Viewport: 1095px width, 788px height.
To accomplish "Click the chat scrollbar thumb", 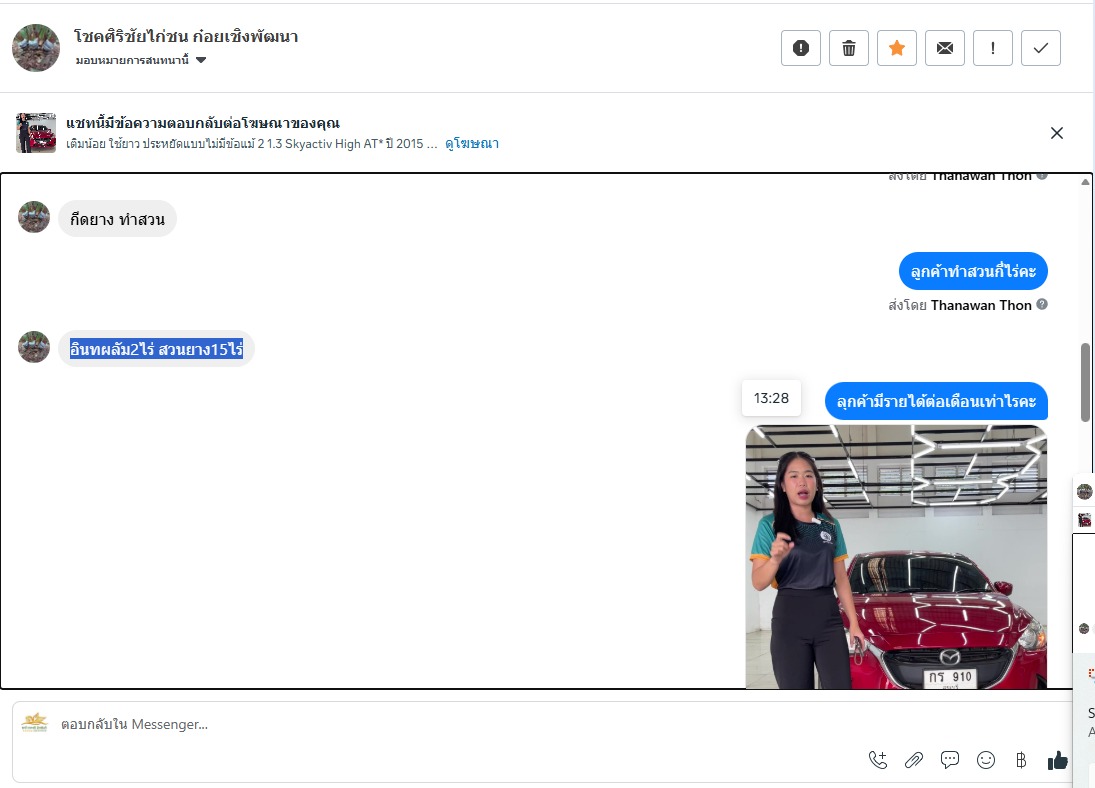I will click(x=1085, y=382).
